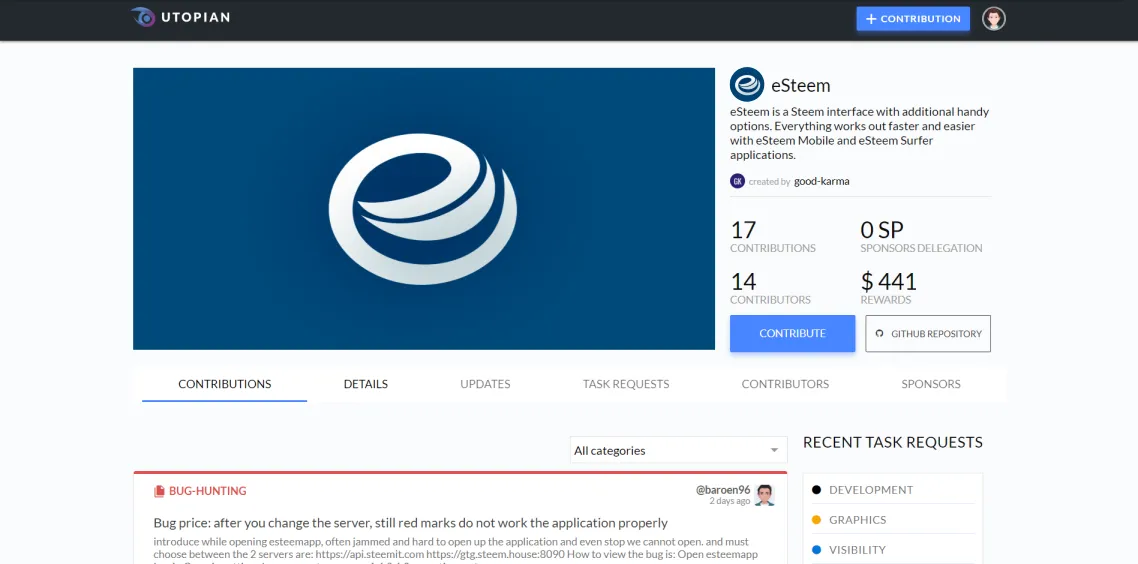Switch to the Details tab
Viewport: 1138px width, 564px height.
366,384
